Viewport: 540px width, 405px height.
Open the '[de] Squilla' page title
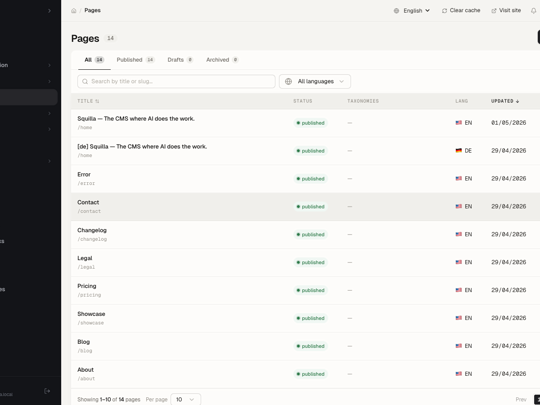point(142,147)
